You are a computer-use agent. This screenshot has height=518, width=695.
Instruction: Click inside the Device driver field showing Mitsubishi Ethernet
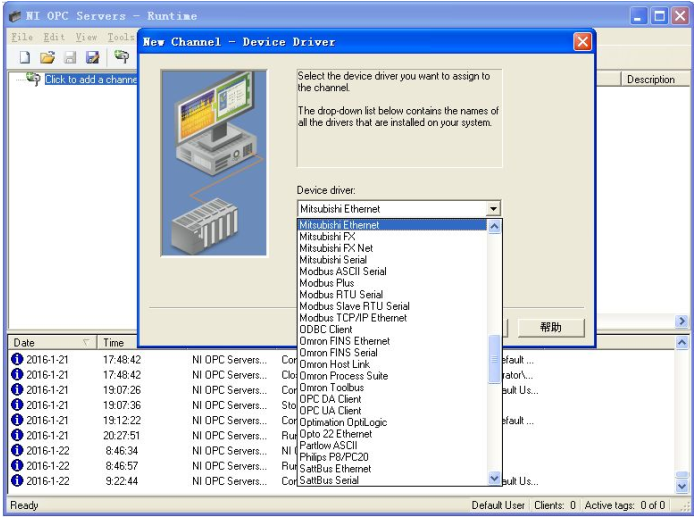[x=392, y=209]
